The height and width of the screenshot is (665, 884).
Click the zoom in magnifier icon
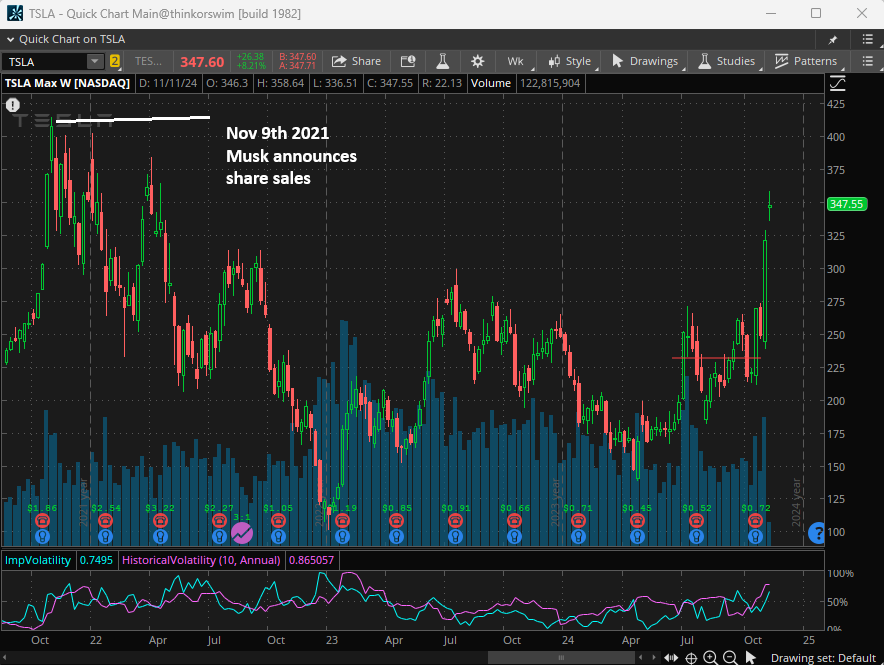(710, 658)
